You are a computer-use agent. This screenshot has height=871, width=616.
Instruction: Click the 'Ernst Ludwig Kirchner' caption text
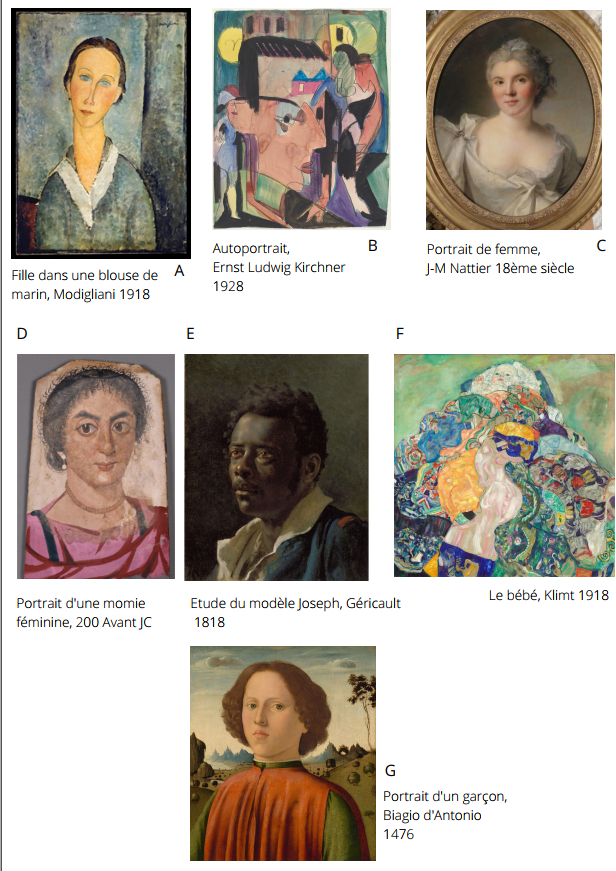[279, 267]
